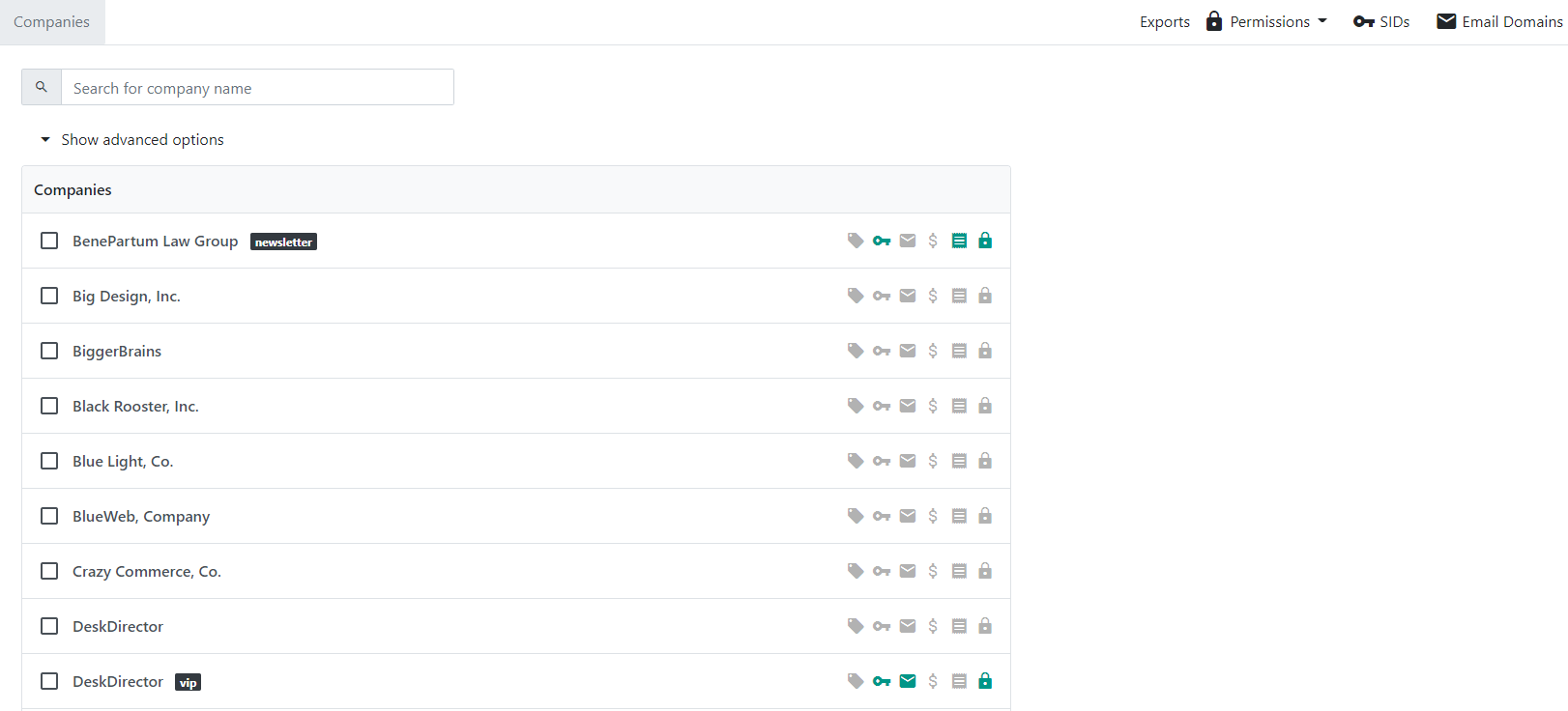Click the key icon for Blue Light, Co.
This screenshot has width=1568, height=711.
point(882,461)
